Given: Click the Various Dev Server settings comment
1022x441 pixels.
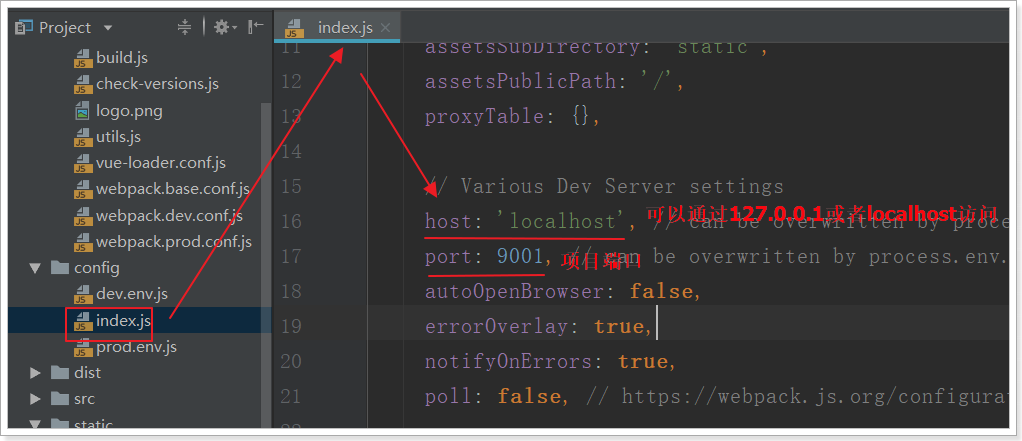Looking at the screenshot, I should [604, 187].
